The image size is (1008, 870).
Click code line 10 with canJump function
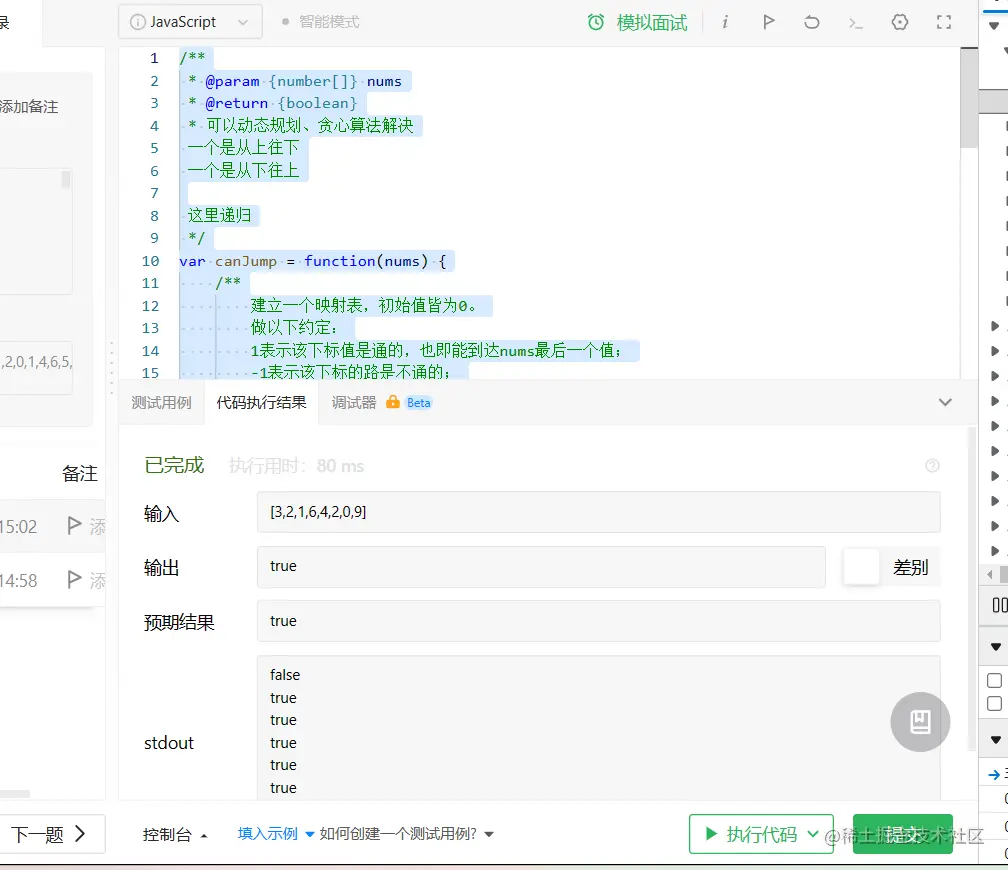pos(312,261)
